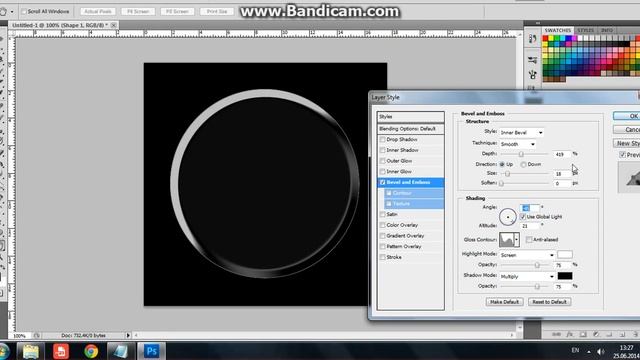Image resolution: width=640 pixels, height=360 pixels.
Task: Click the Soften slider handle
Action: pos(501,184)
